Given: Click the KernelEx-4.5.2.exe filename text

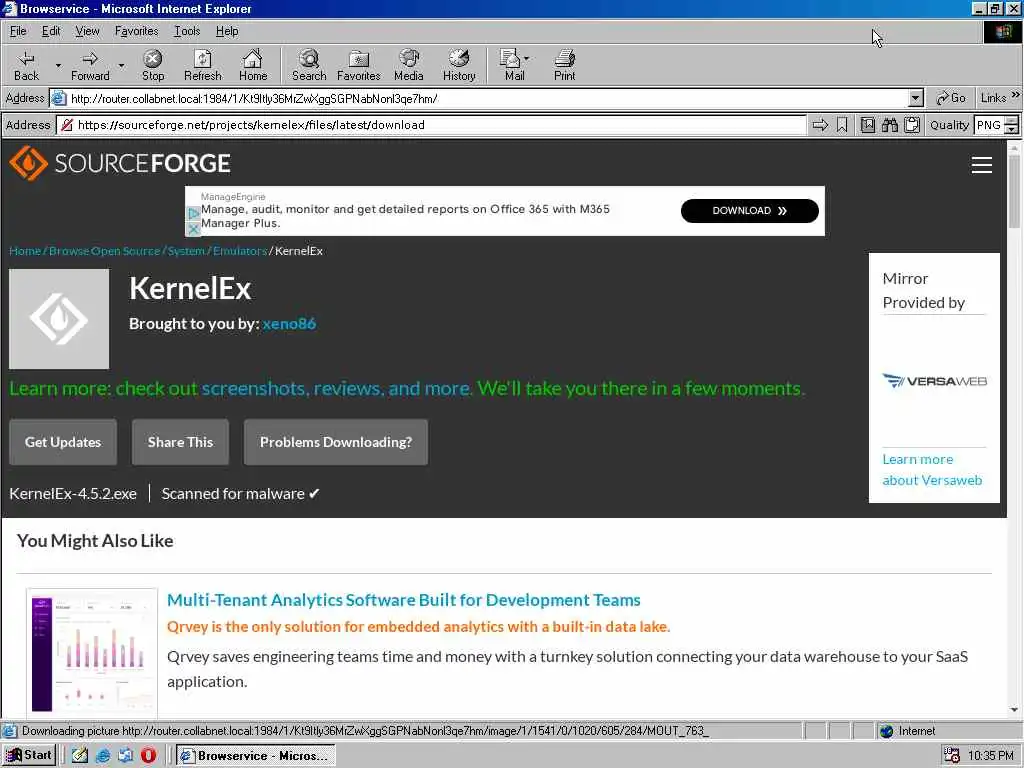Looking at the screenshot, I should [x=73, y=494].
